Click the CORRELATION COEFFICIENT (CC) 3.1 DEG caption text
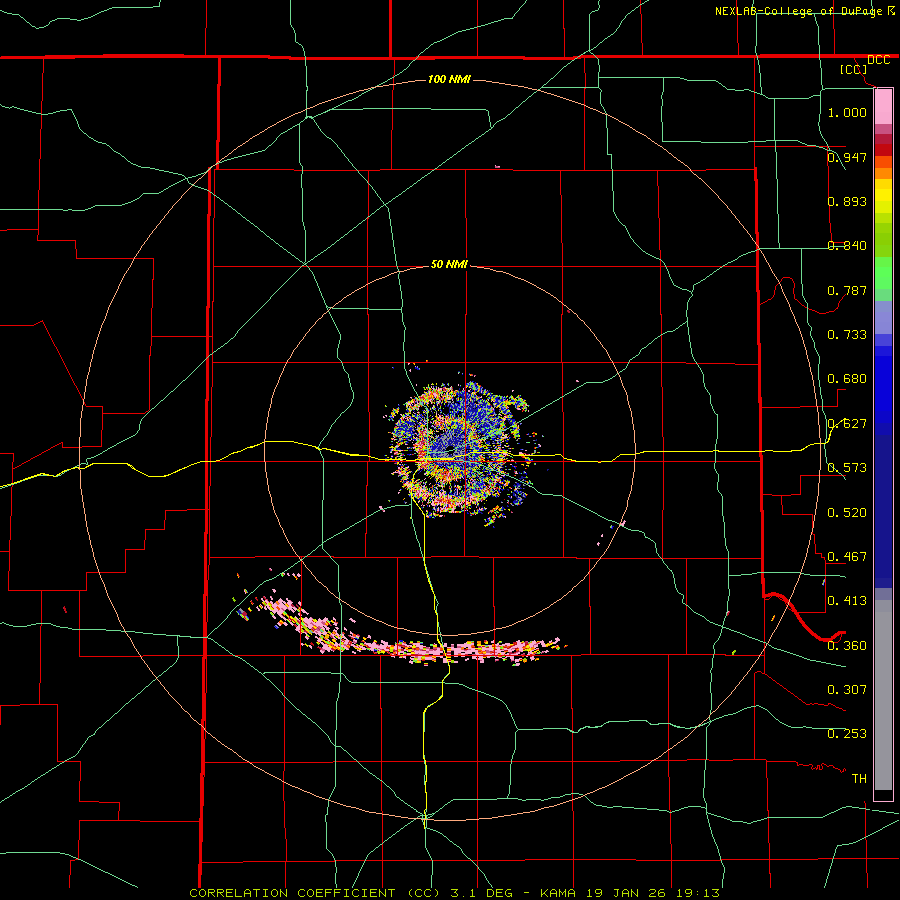Viewport: 900px width, 900px height. coord(351,893)
